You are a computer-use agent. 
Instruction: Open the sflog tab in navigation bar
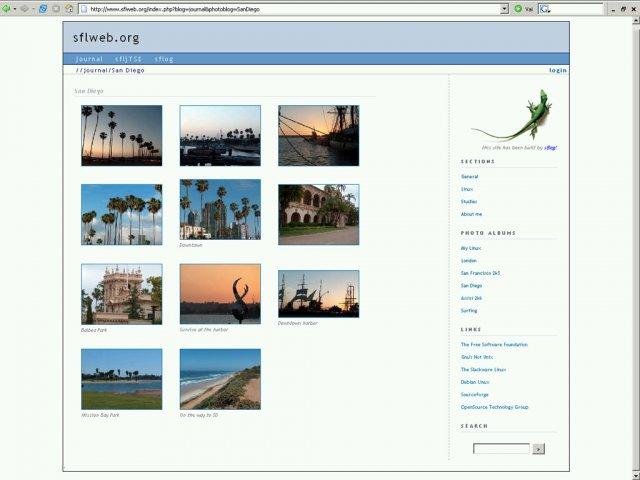point(164,59)
